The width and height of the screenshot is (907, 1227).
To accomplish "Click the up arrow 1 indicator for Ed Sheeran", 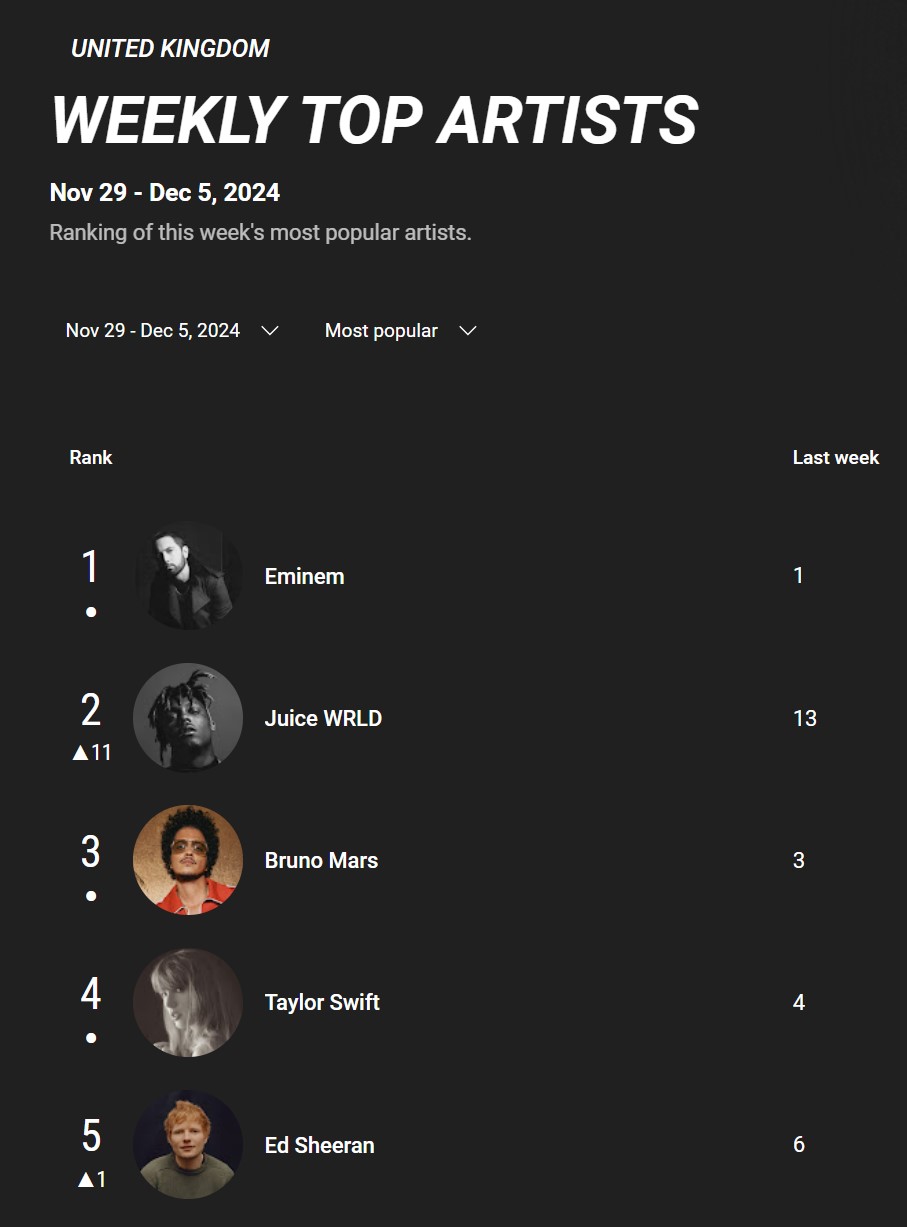I will tap(91, 1180).
